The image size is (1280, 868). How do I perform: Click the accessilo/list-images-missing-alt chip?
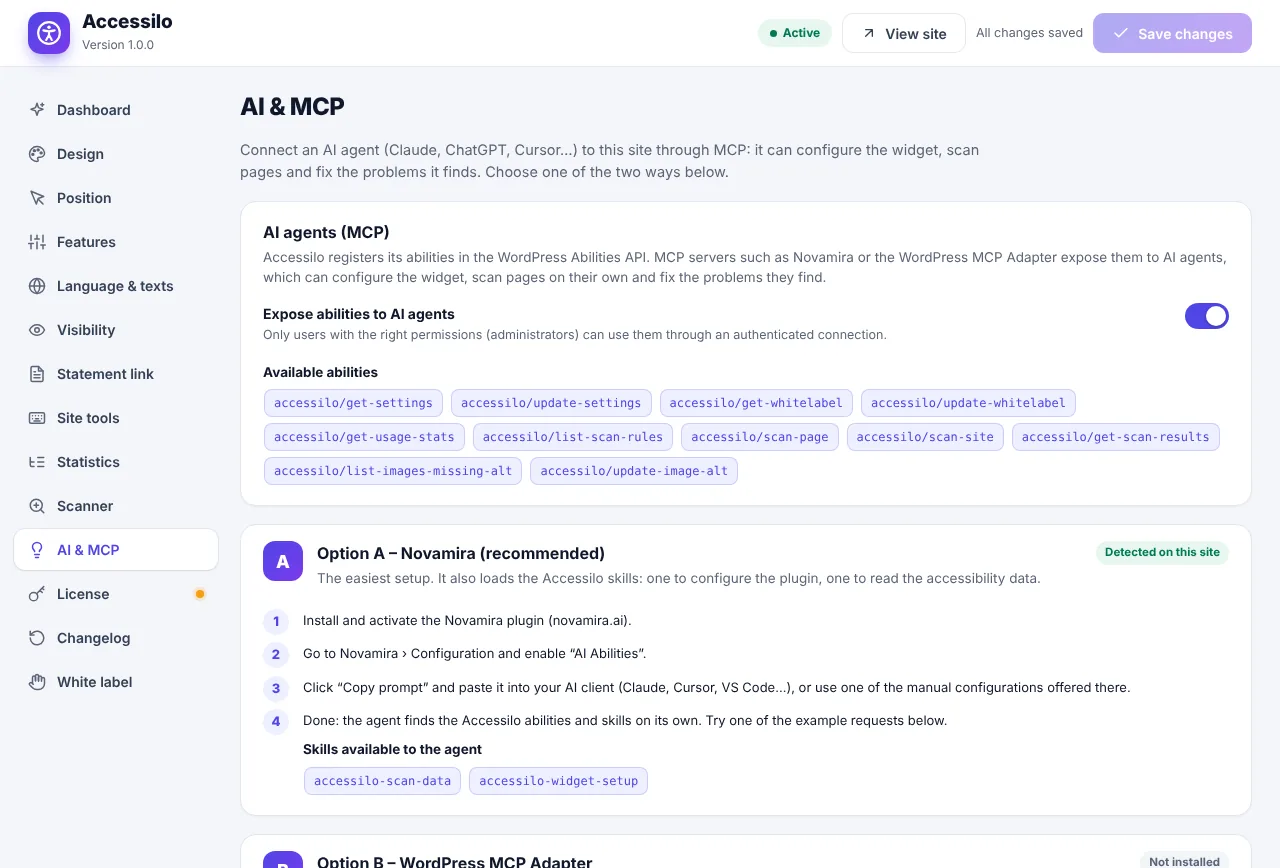pos(393,471)
